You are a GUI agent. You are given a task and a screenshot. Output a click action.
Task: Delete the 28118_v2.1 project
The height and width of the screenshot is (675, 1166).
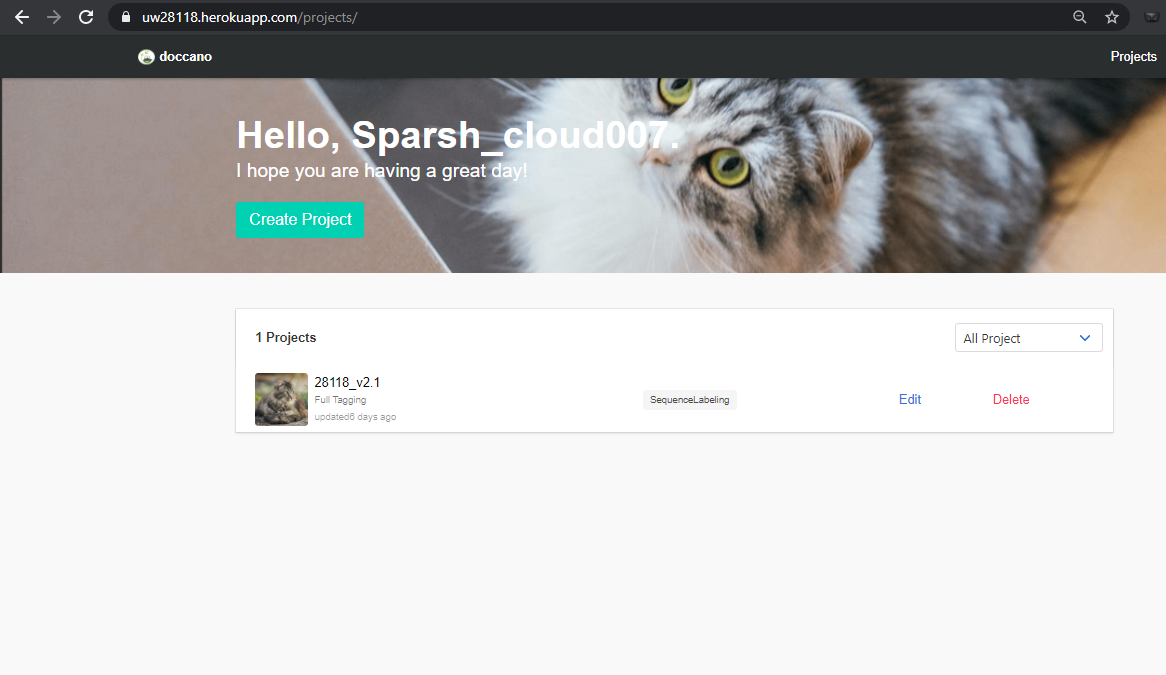1011,399
